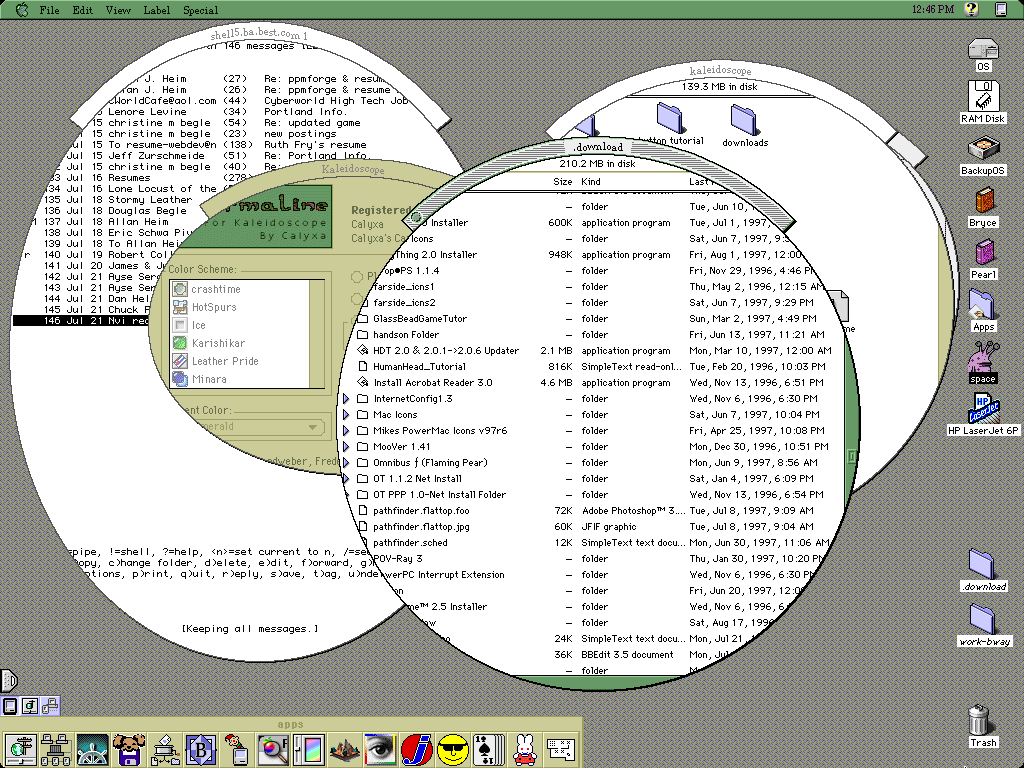The image size is (1024, 768).
Task: Open the Special menu
Action: [x=200, y=10]
